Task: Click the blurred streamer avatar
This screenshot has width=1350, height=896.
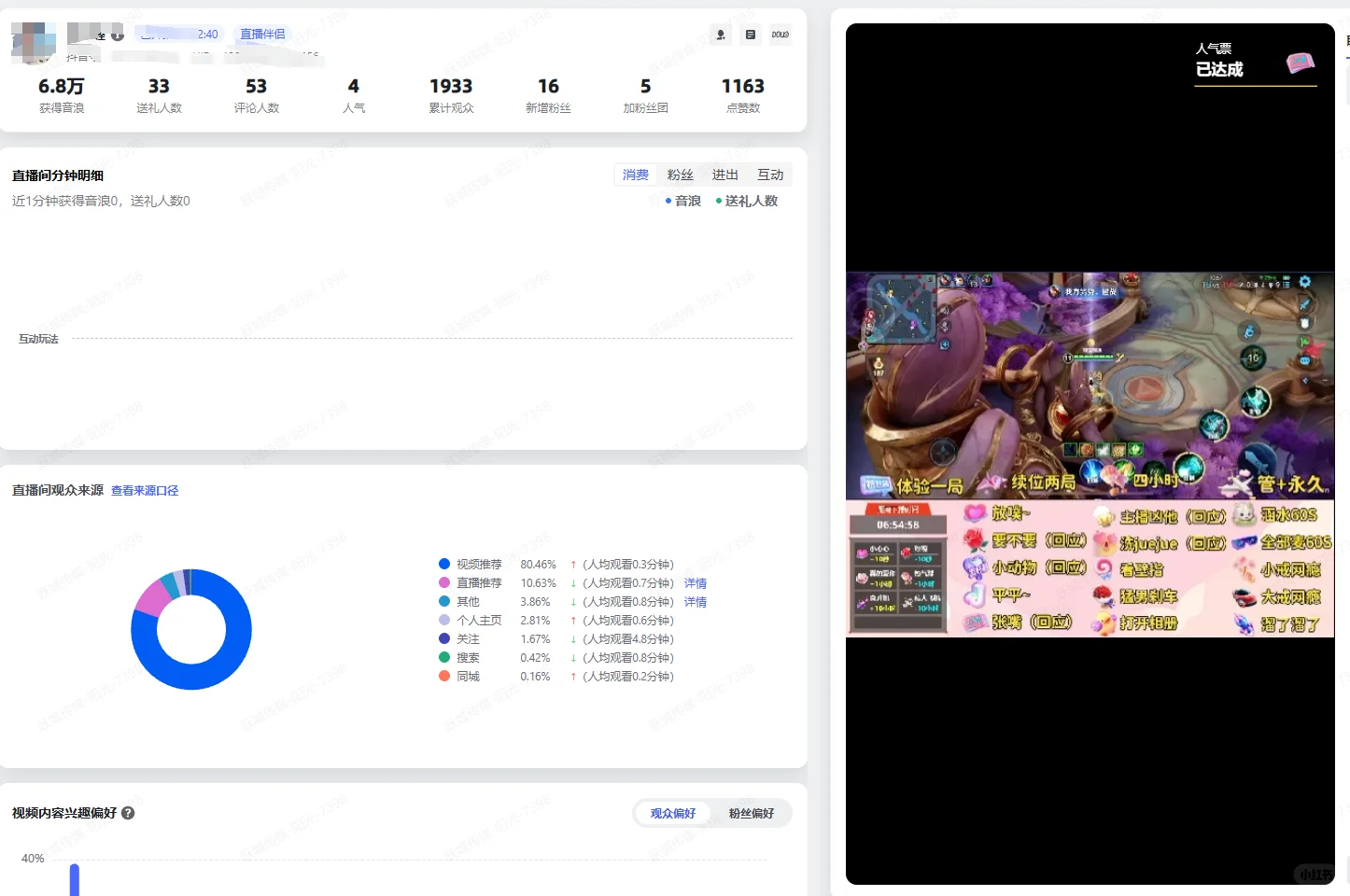Action: [34, 41]
